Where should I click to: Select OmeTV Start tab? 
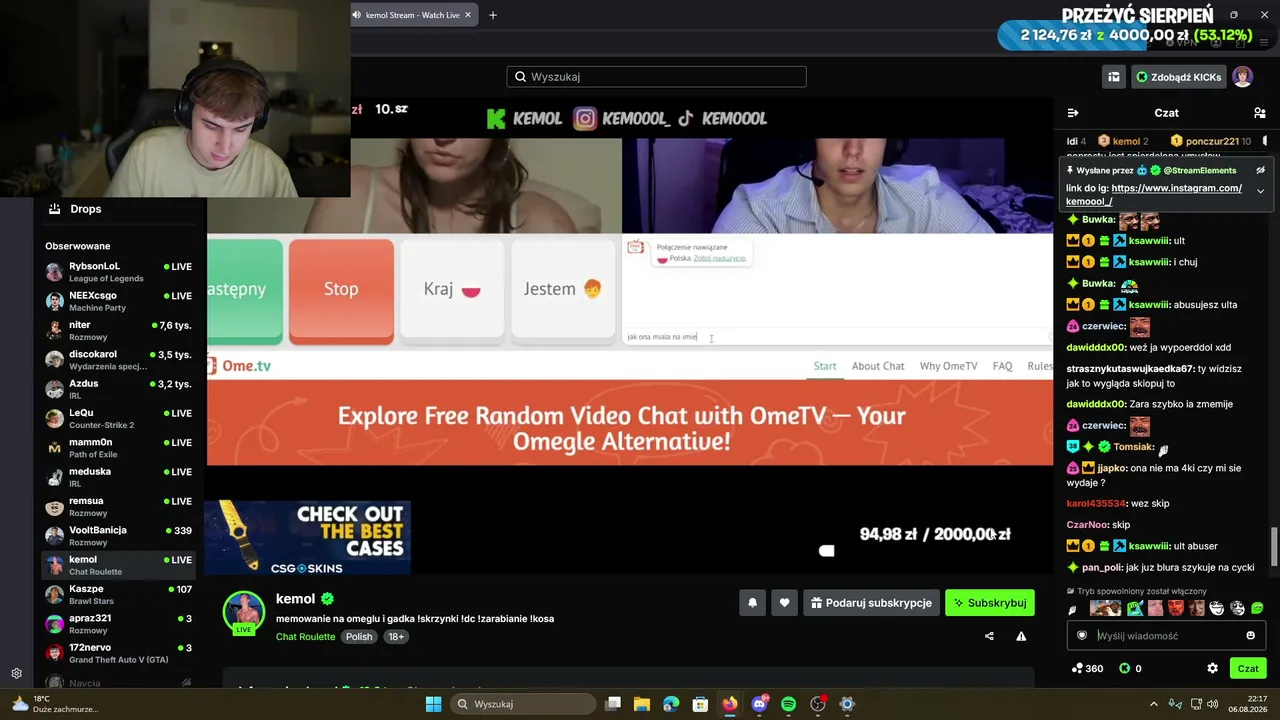tap(825, 366)
